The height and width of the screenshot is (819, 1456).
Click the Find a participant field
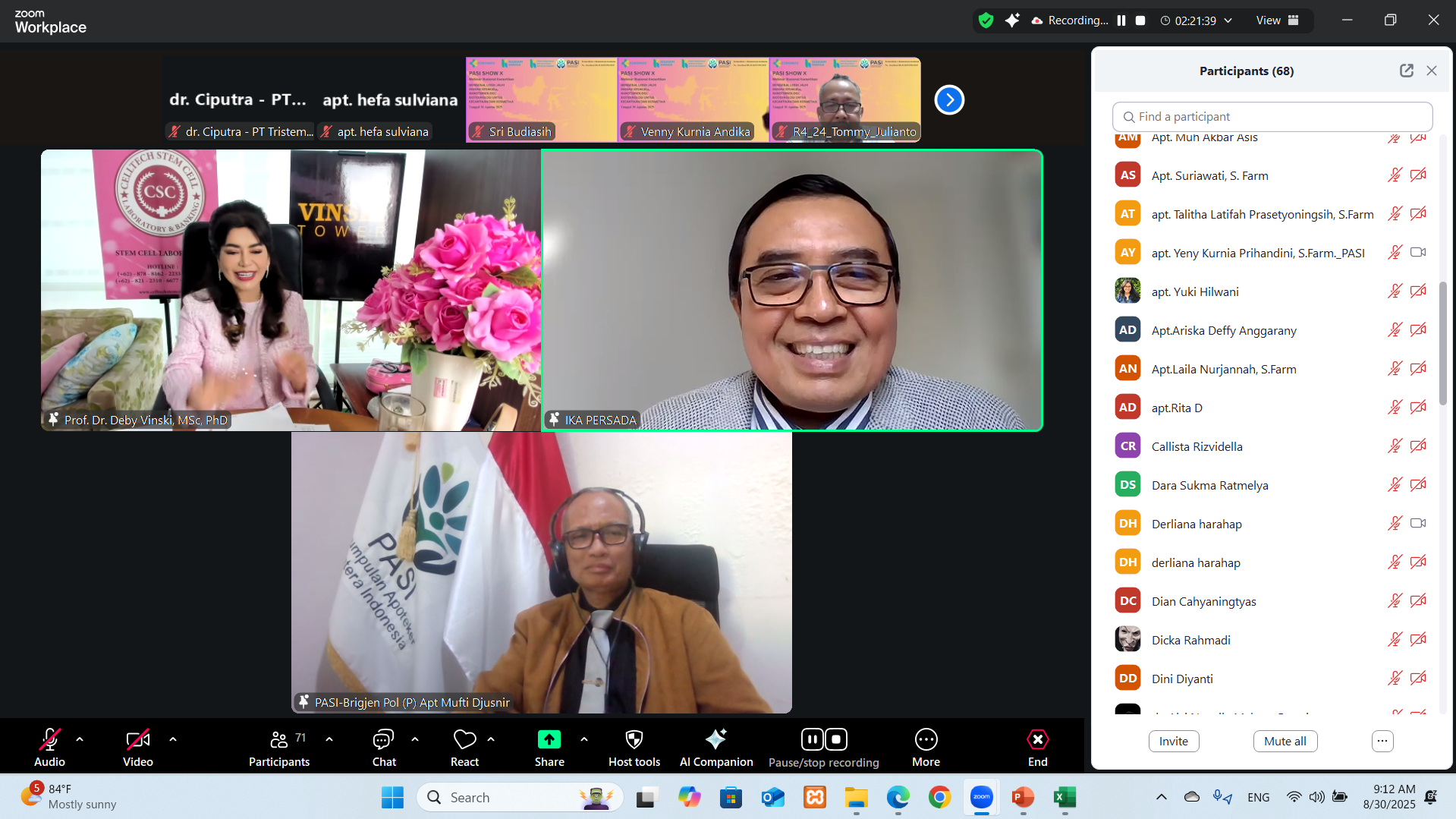pyautogui.click(x=1272, y=117)
